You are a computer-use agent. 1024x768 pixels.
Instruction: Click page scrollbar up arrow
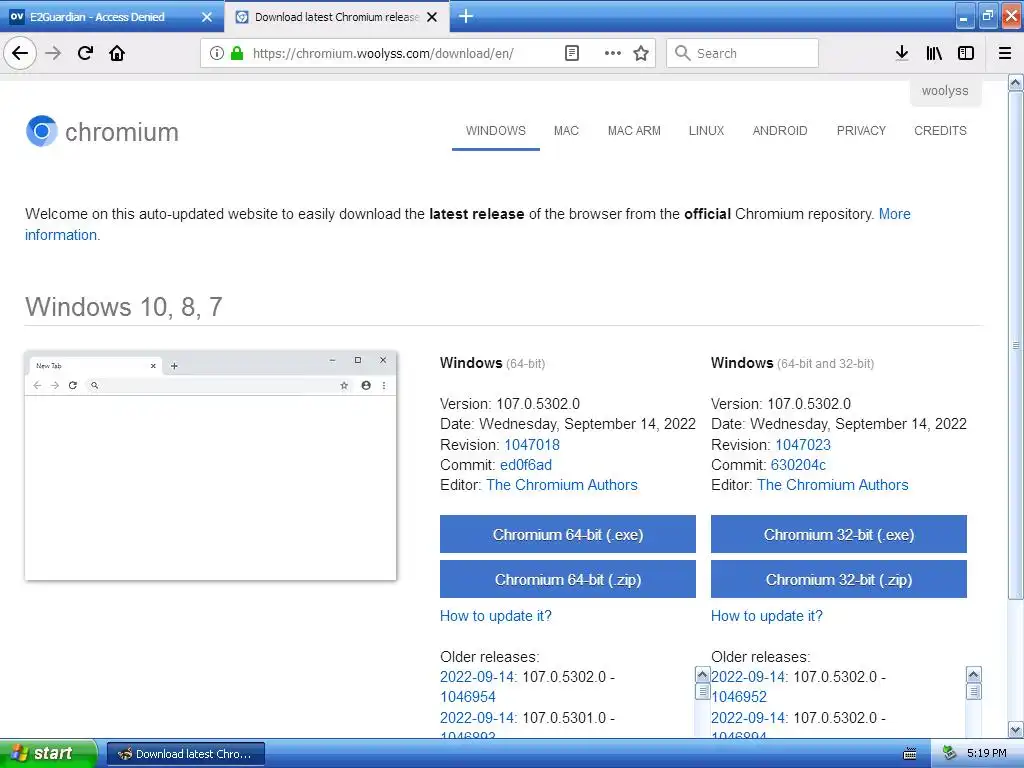click(1015, 82)
